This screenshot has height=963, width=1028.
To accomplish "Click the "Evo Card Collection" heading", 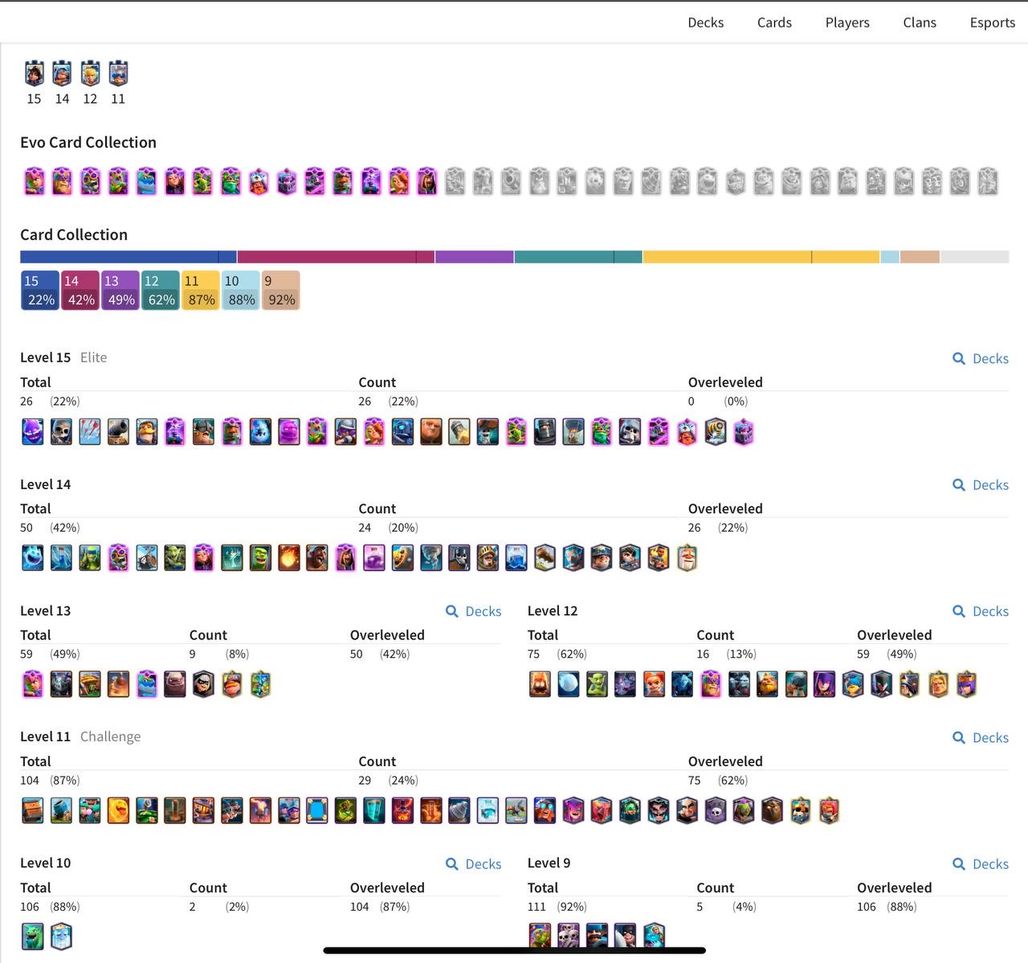I will coord(89,143).
